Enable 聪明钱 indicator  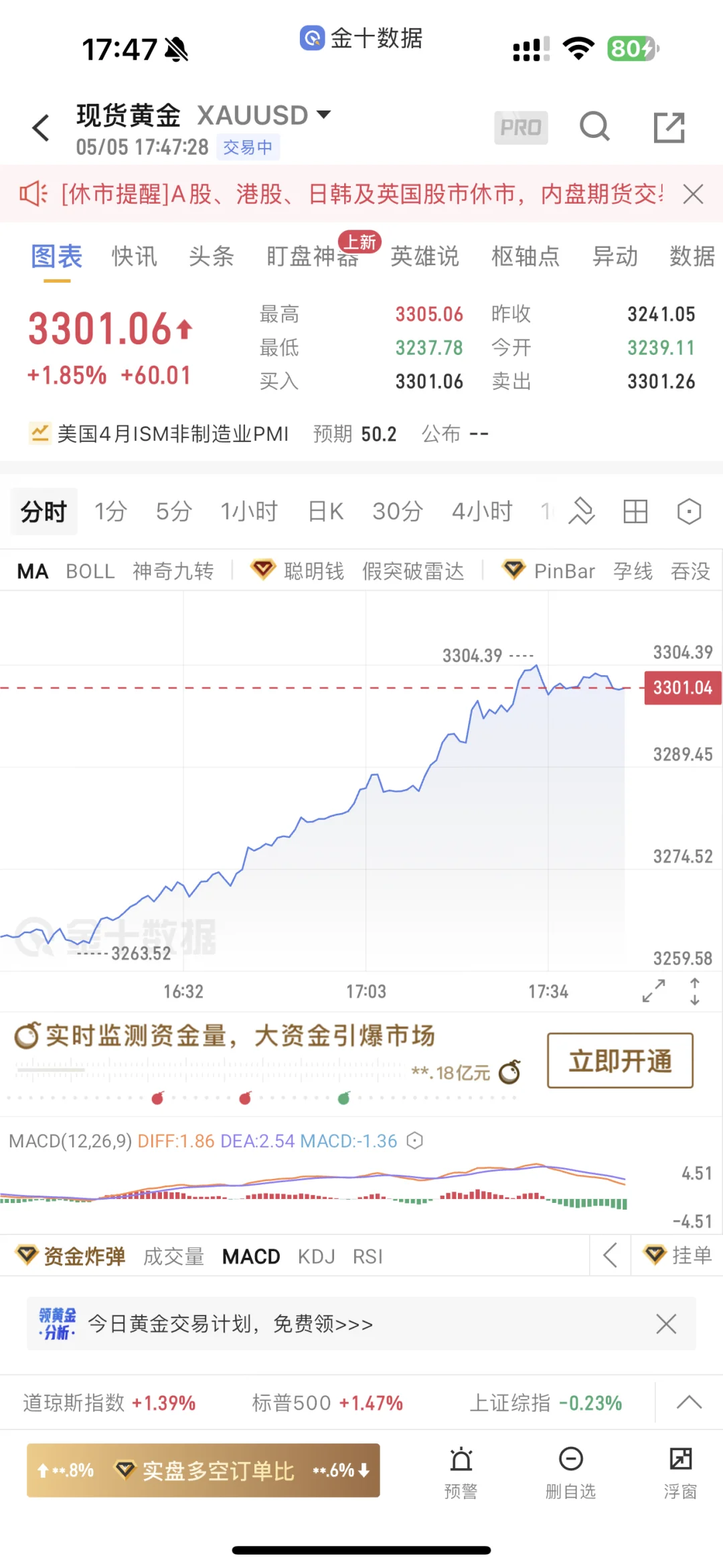(314, 571)
